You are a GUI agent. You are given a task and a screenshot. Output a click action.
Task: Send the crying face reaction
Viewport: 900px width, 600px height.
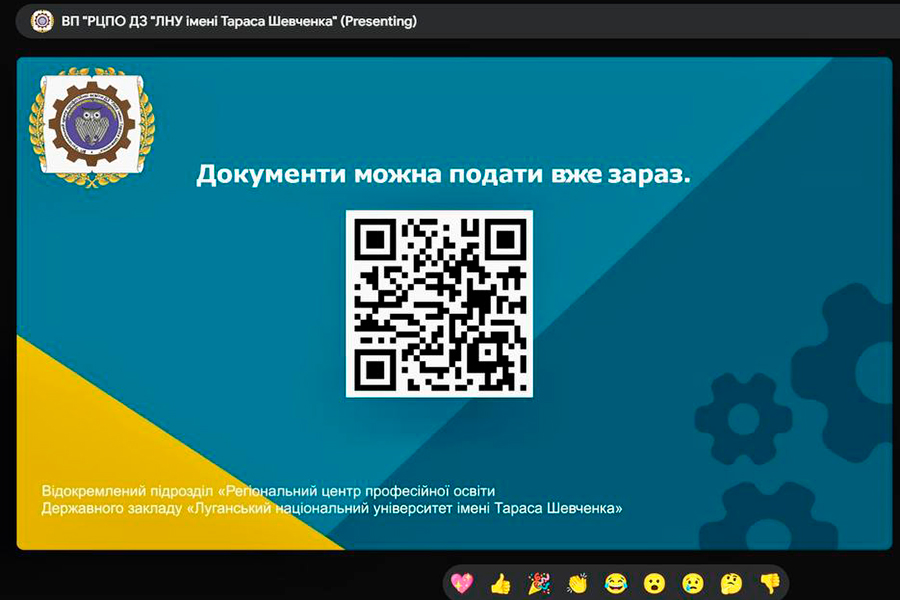692,583
